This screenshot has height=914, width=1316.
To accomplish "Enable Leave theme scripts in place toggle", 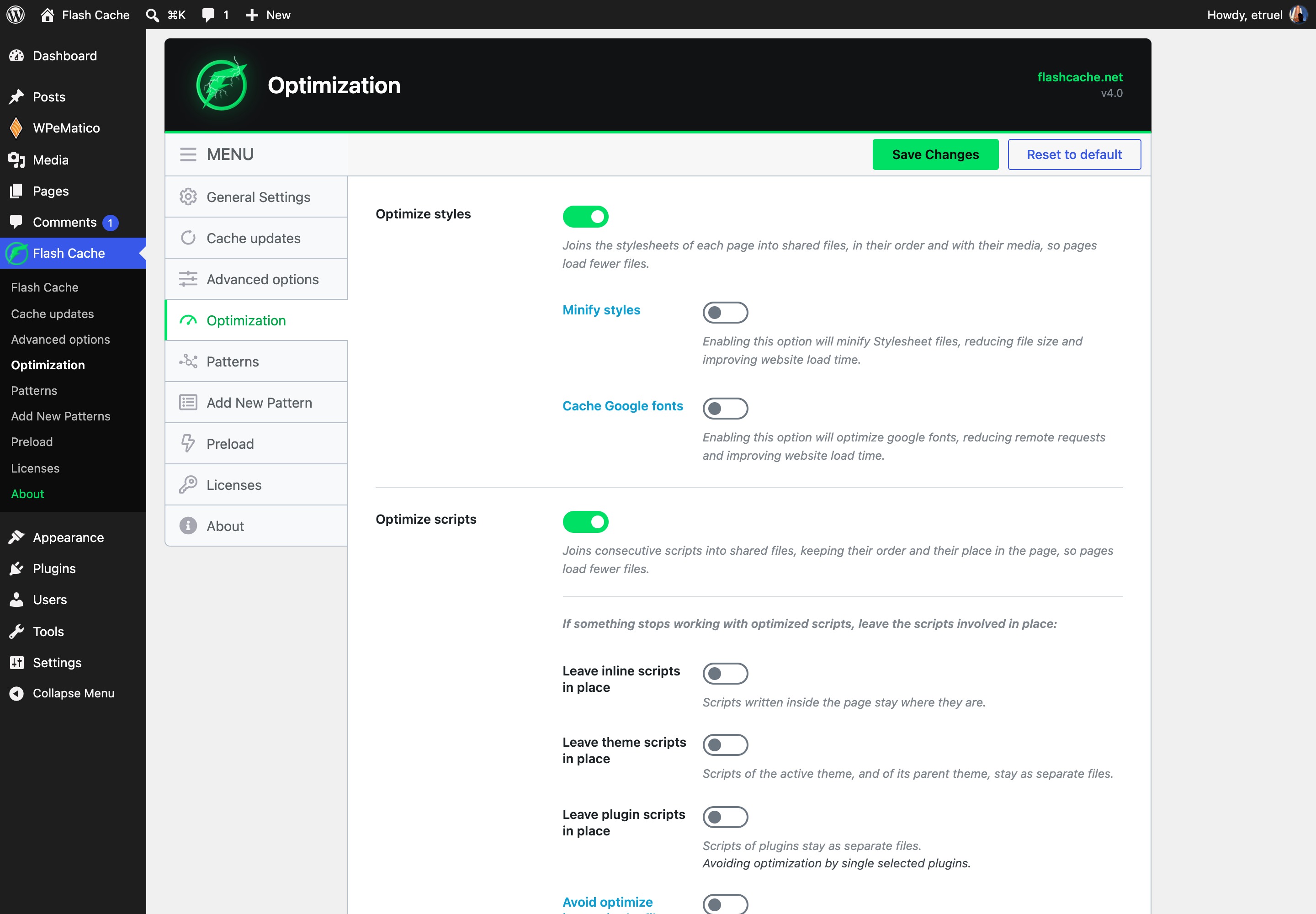I will coord(725,745).
